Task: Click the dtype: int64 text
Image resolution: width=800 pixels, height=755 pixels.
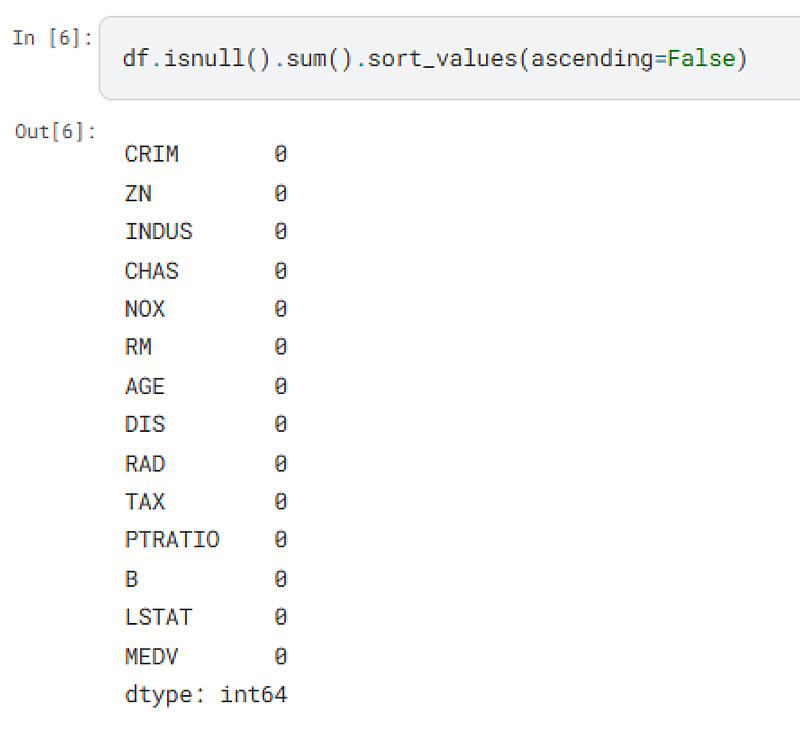Action: pos(206,694)
